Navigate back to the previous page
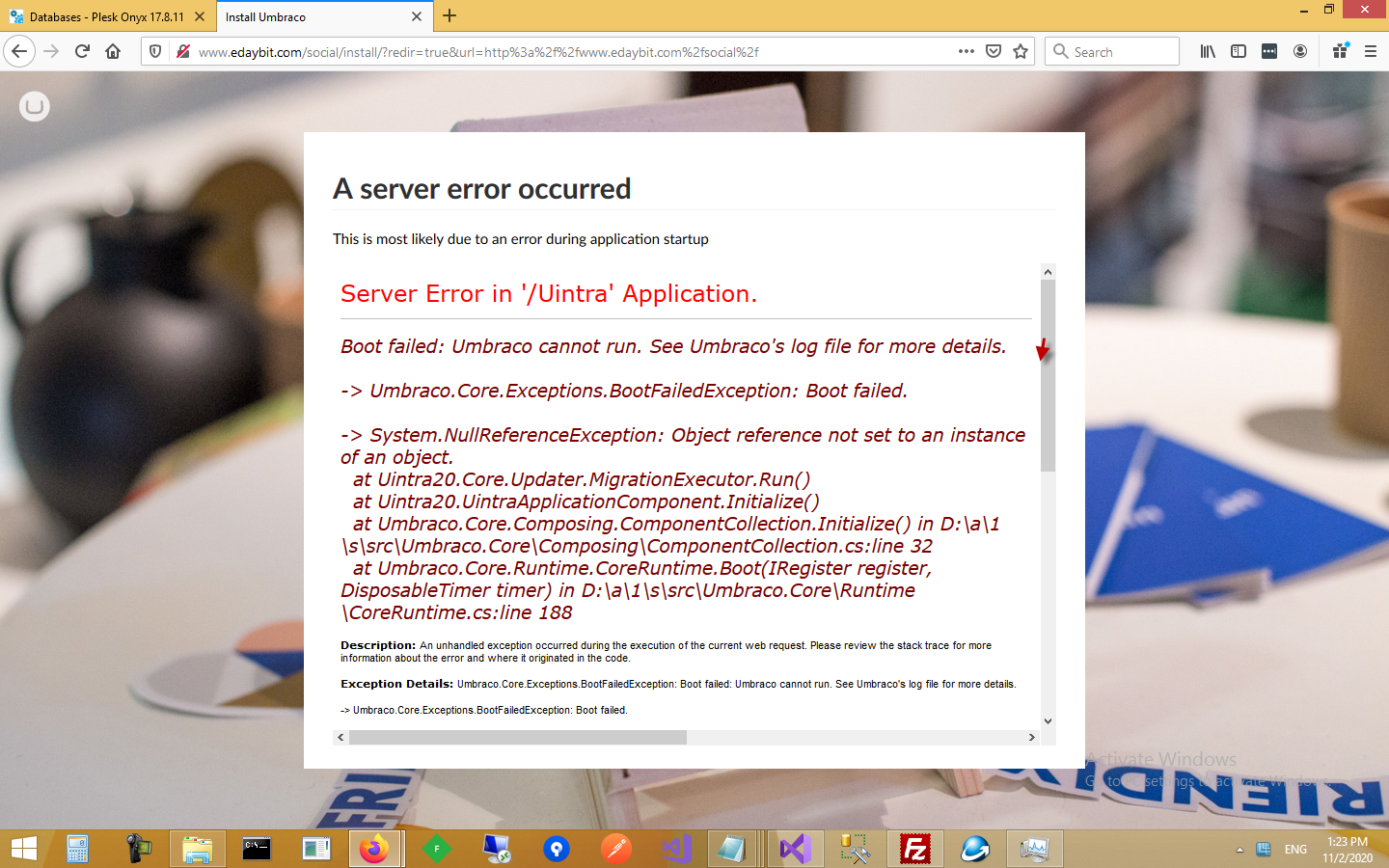 pyautogui.click(x=19, y=51)
